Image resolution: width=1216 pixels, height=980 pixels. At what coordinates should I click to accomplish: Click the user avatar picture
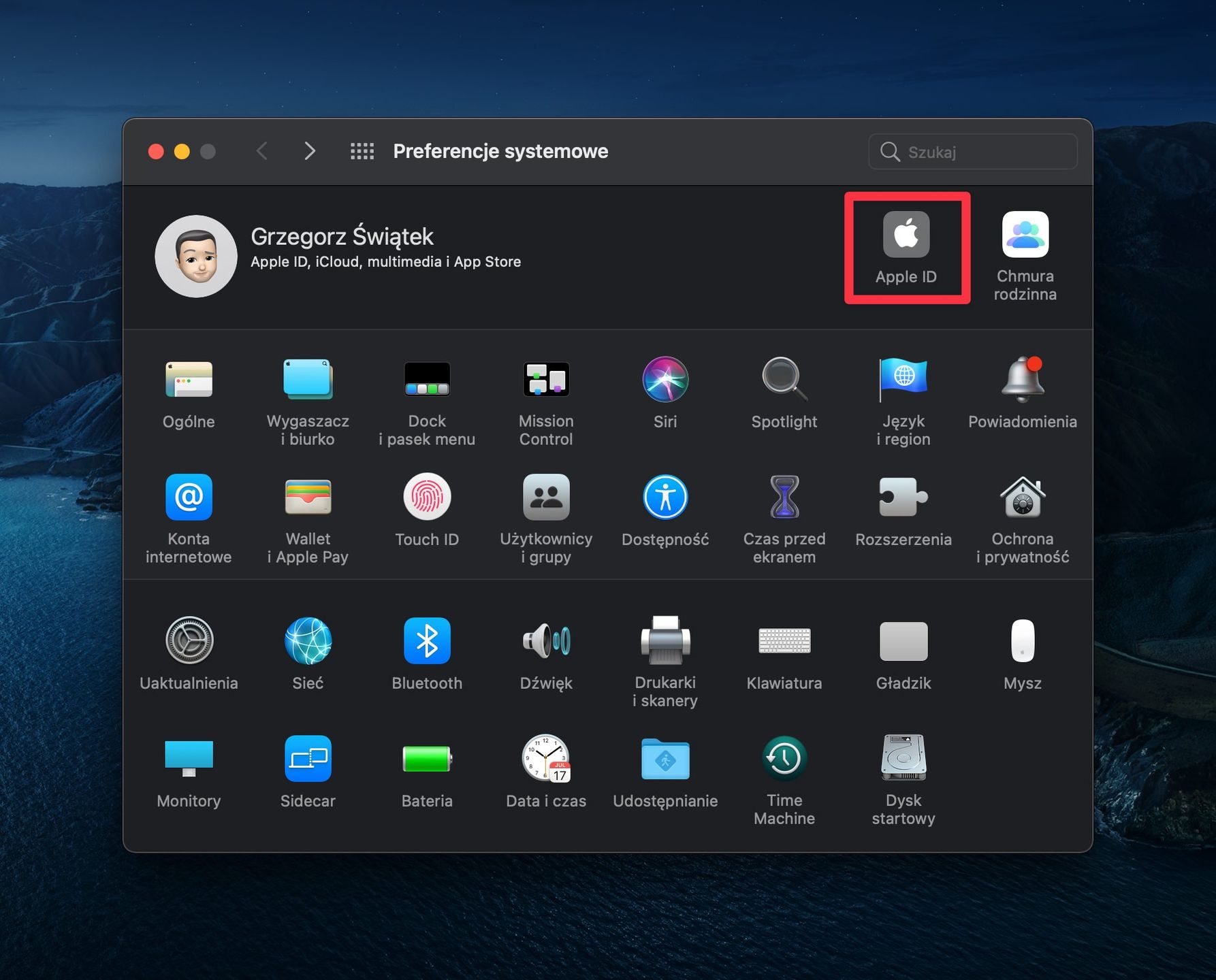[x=196, y=257]
